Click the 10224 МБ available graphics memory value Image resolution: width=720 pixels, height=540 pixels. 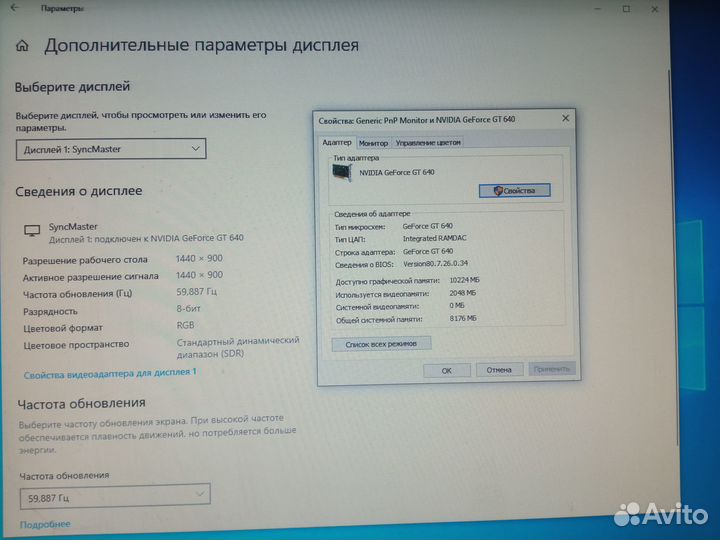click(x=464, y=280)
